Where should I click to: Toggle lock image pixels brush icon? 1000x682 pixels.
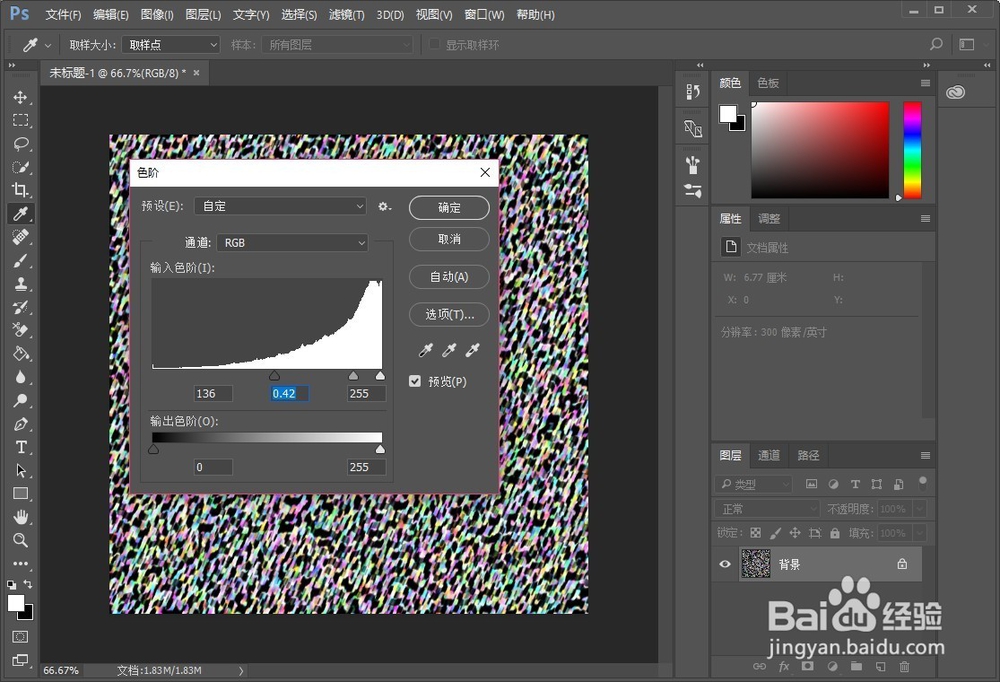pyautogui.click(x=776, y=533)
